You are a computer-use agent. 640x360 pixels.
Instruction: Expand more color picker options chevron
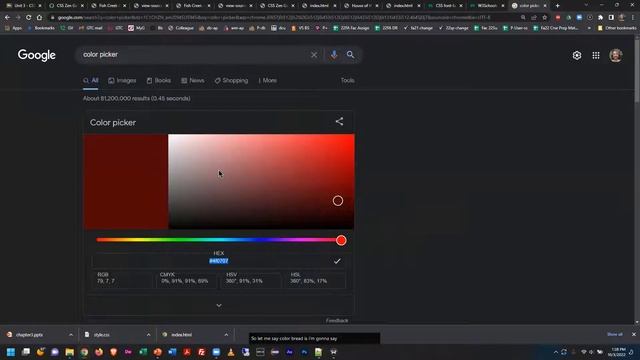[219, 305]
